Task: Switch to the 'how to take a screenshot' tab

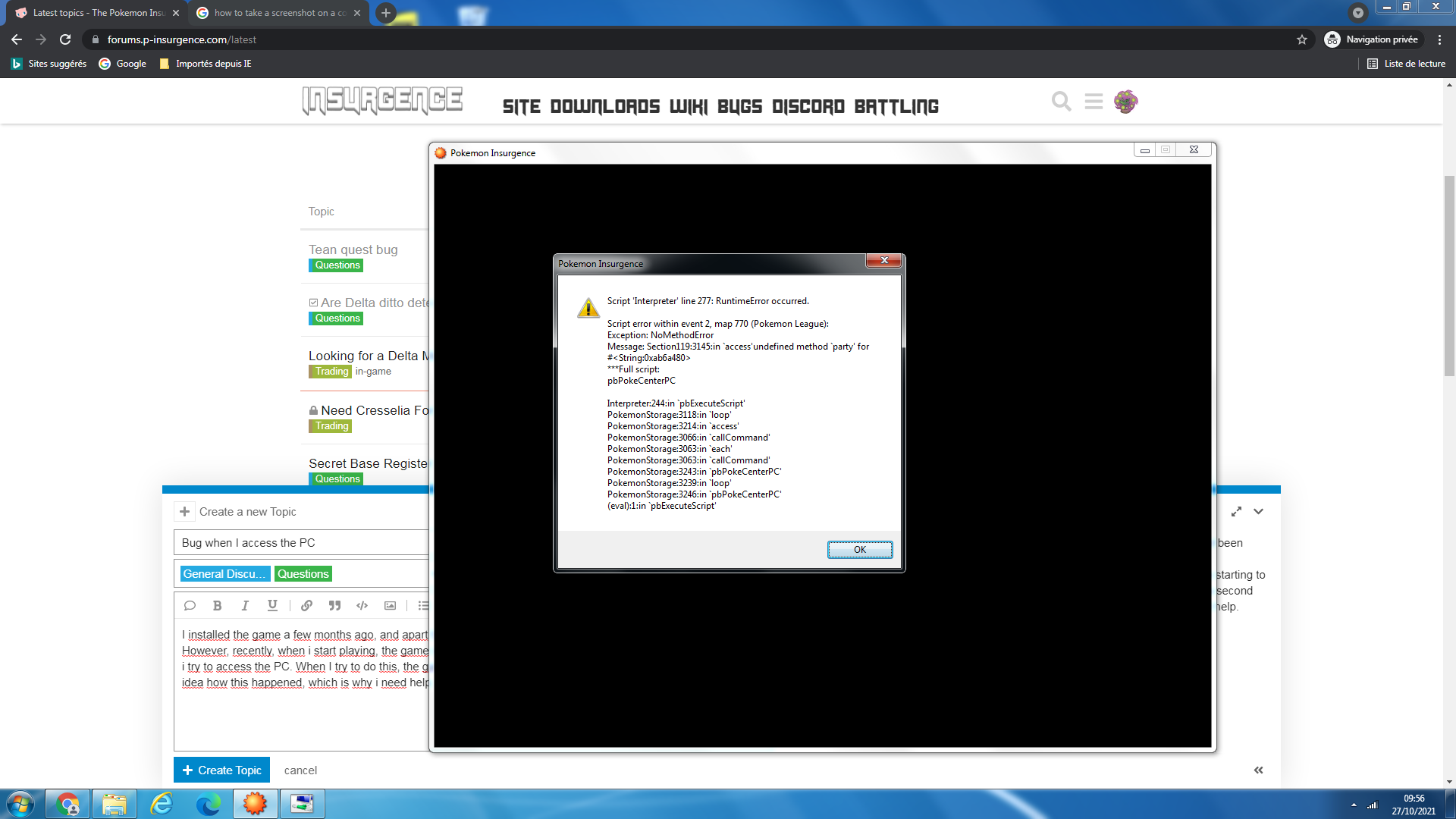Action: click(278, 13)
